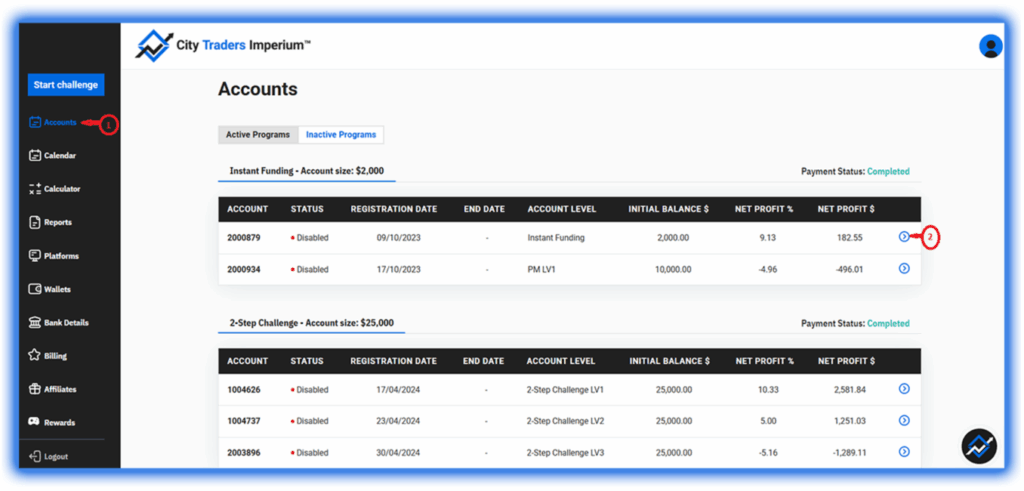Open the Platforms monitor icon
The image size is (1024, 491).
[x=35, y=255]
